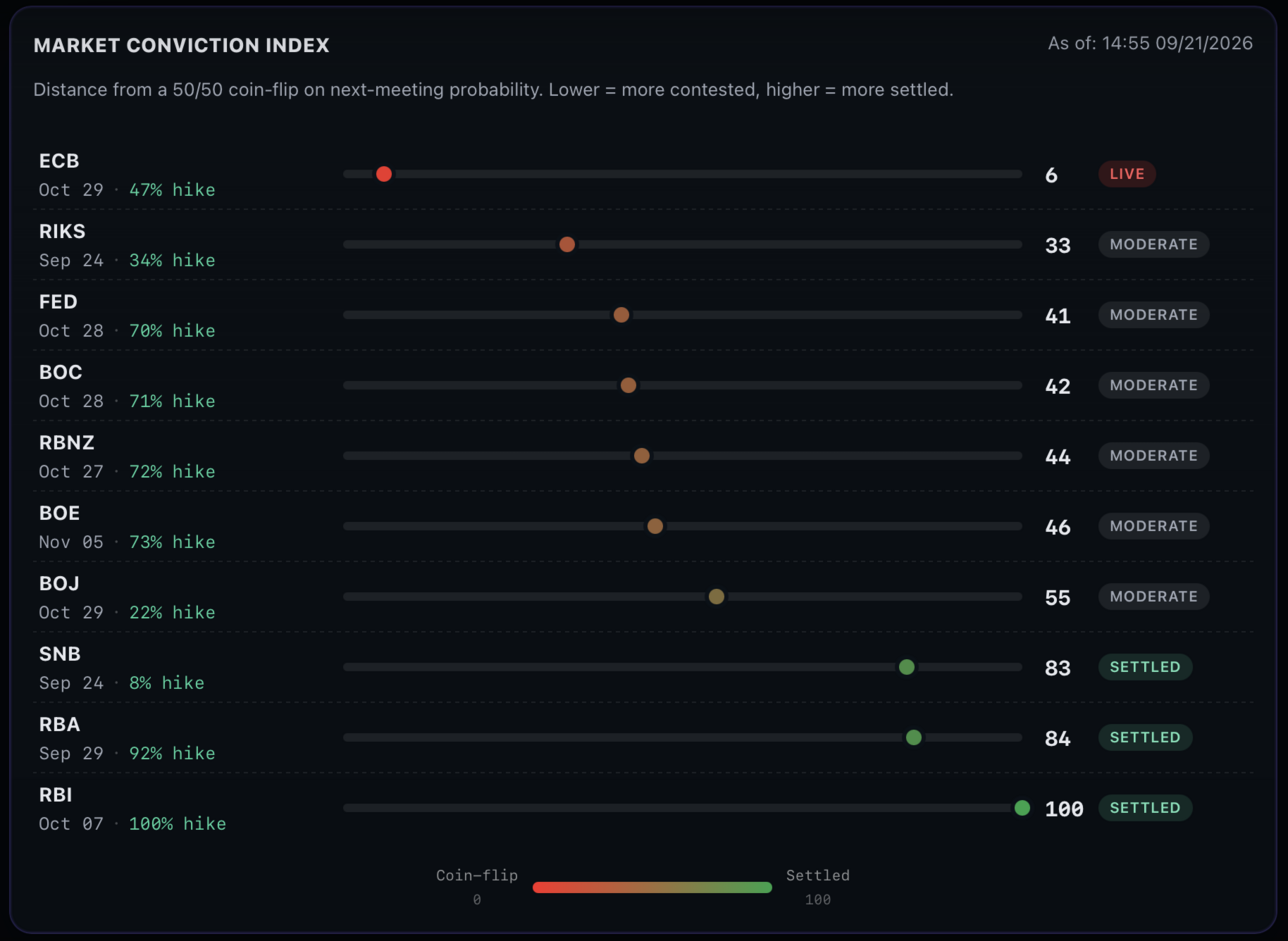The height and width of the screenshot is (941, 1288).
Task: Click the conviction score 42
Action: point(1058,386)
